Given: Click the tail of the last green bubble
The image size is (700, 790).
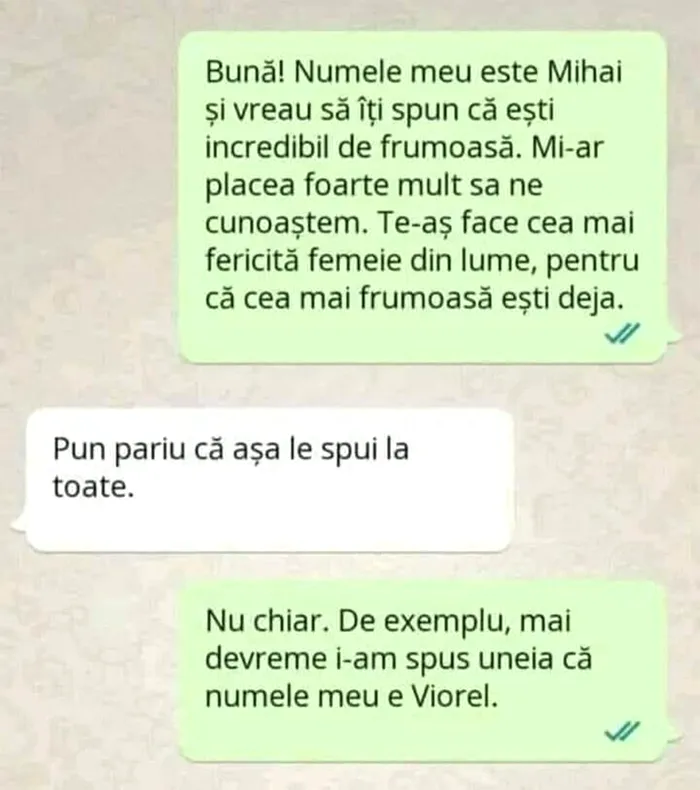Looking at the screenshot, I should pyautogui.click(x=674, y=737).
